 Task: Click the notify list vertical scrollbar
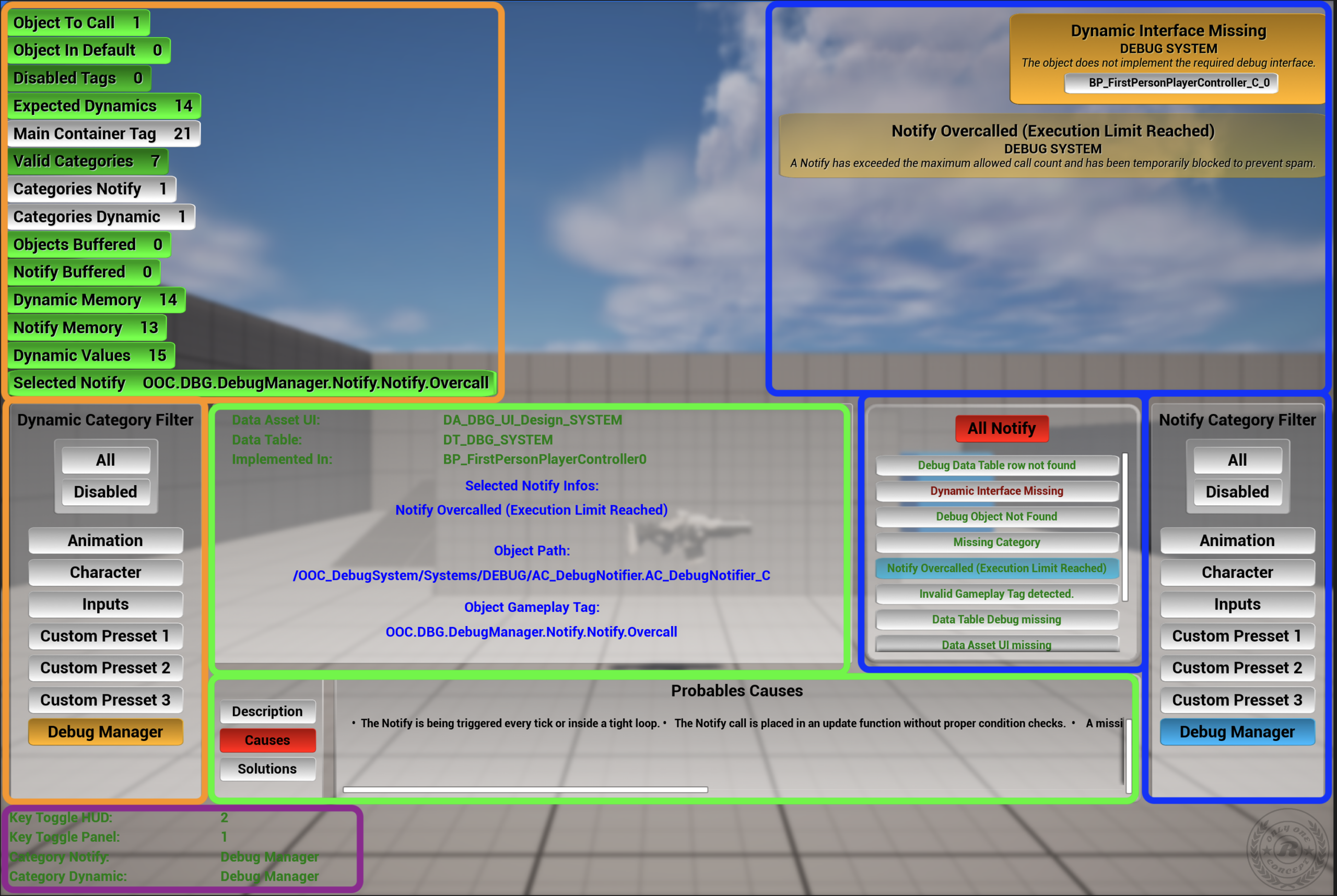[1125, 527]
